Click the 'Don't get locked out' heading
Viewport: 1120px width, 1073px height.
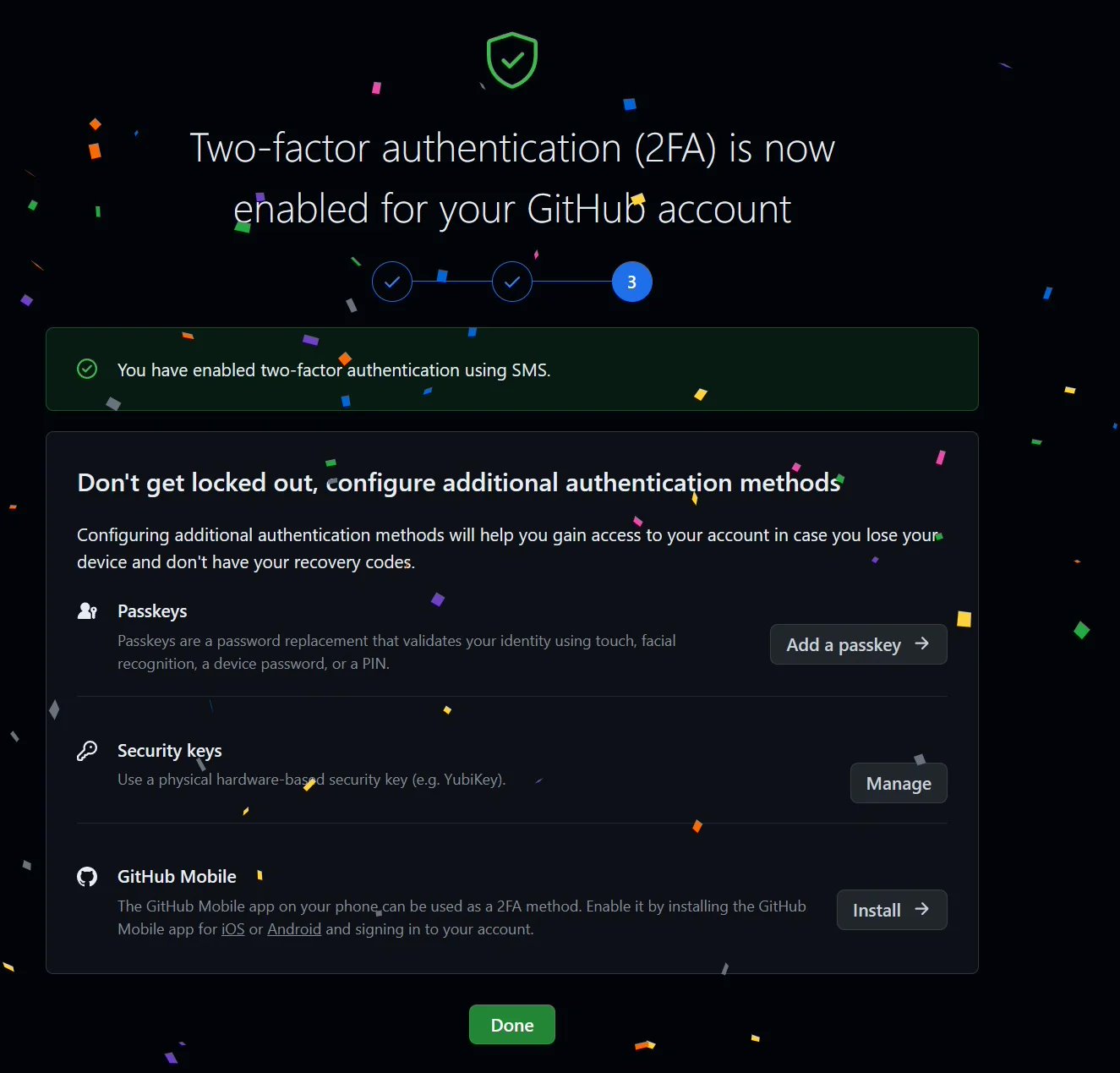457,482
